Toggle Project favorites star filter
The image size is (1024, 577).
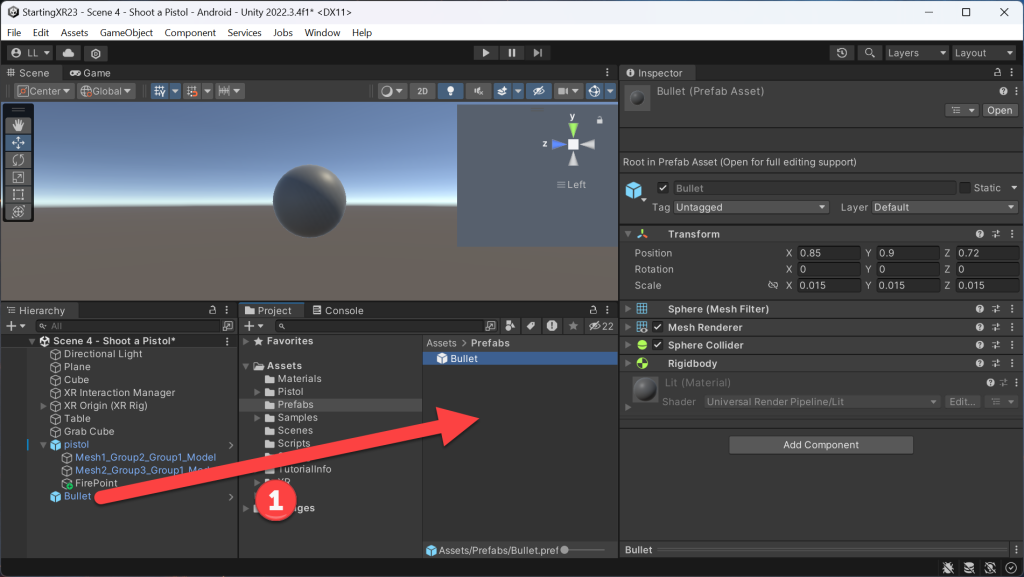(573, 326)
